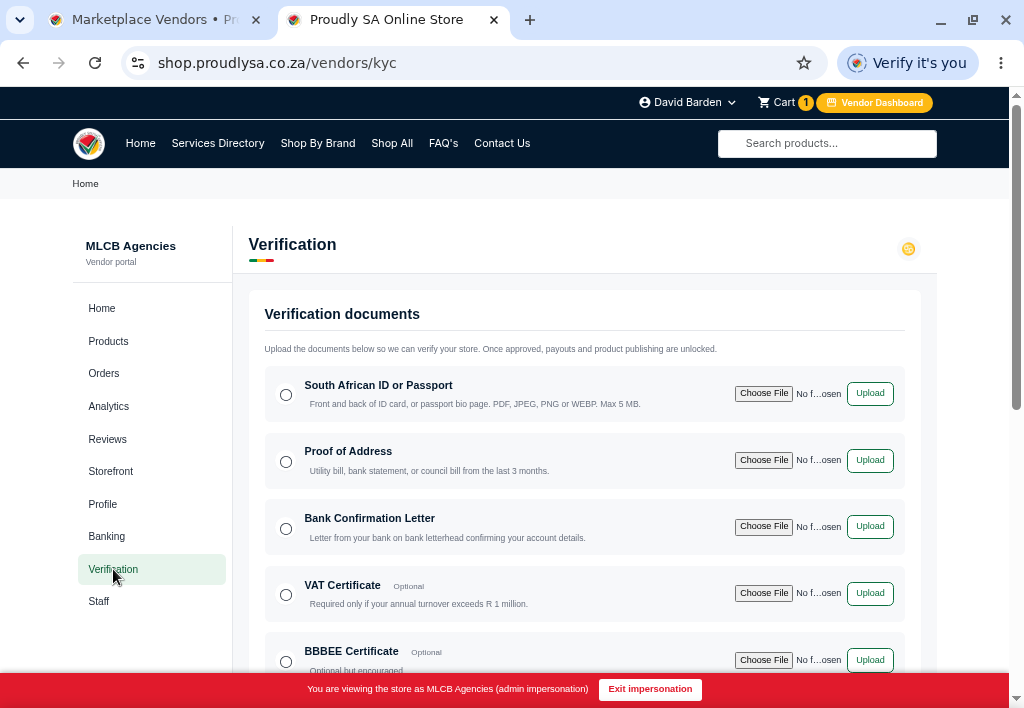Viewport: 1024px width, 708px height.
Task: Switch to the Marketplace Vendors tab
Action: (155, 20)
